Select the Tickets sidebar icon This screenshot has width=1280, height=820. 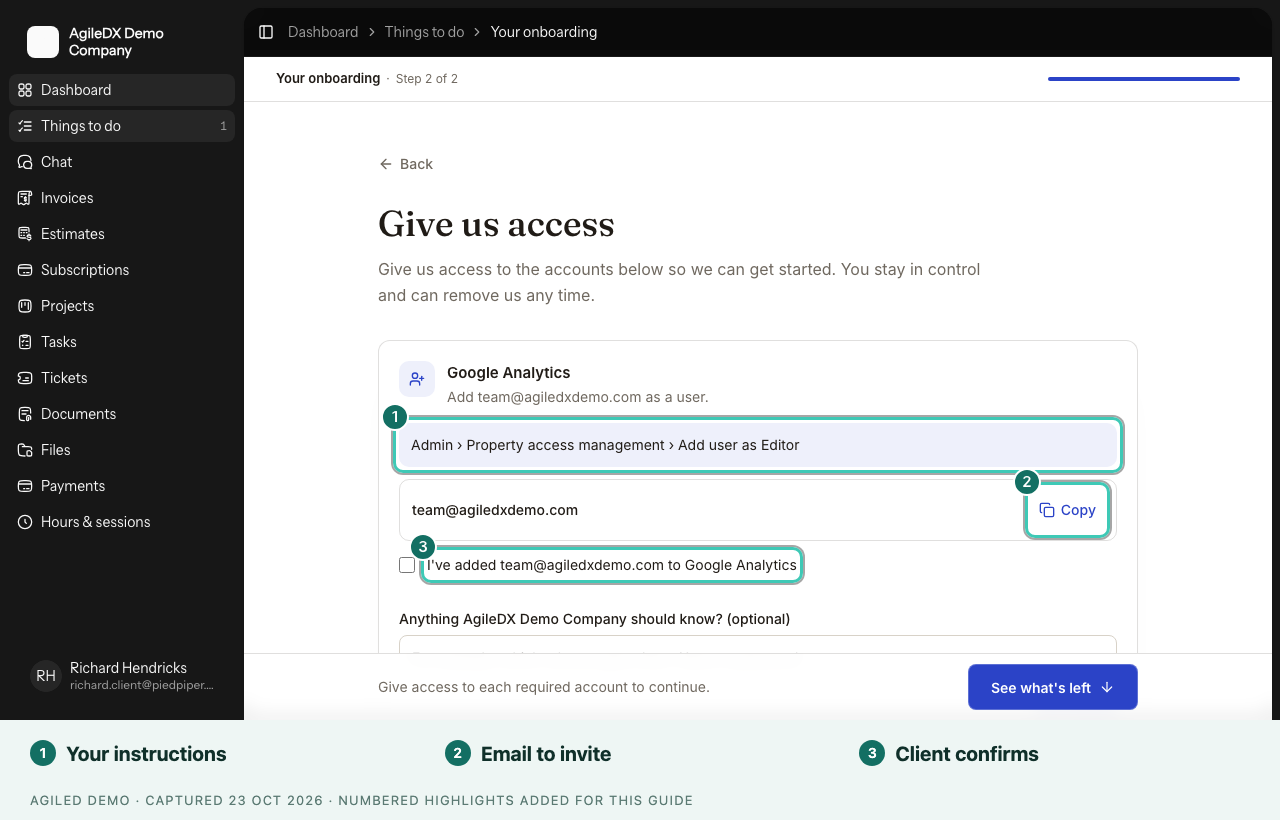[x=25, y=378]
